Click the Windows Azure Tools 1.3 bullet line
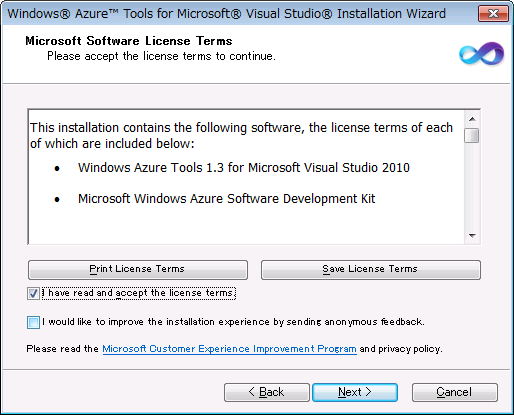The height and width of the screenshot is (415, 514). click(x=244, y=168)
